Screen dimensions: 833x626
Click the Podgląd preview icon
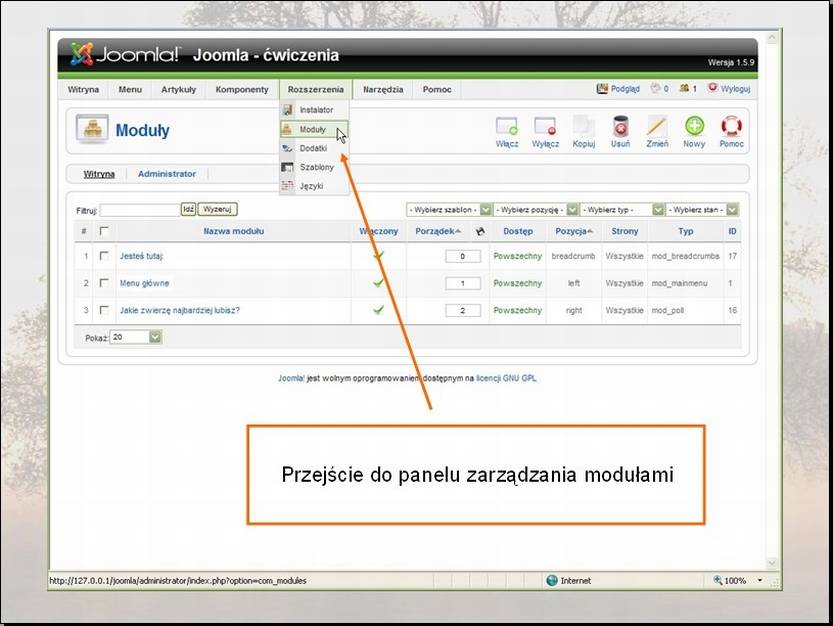click(x=602, y=89)
